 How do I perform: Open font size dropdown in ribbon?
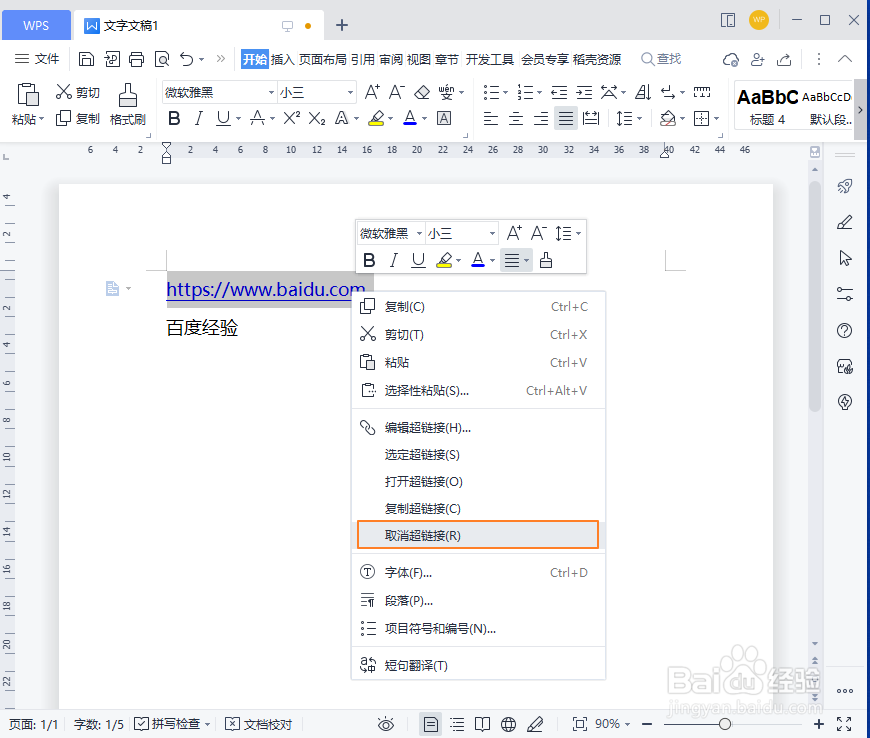coord(350,92)
